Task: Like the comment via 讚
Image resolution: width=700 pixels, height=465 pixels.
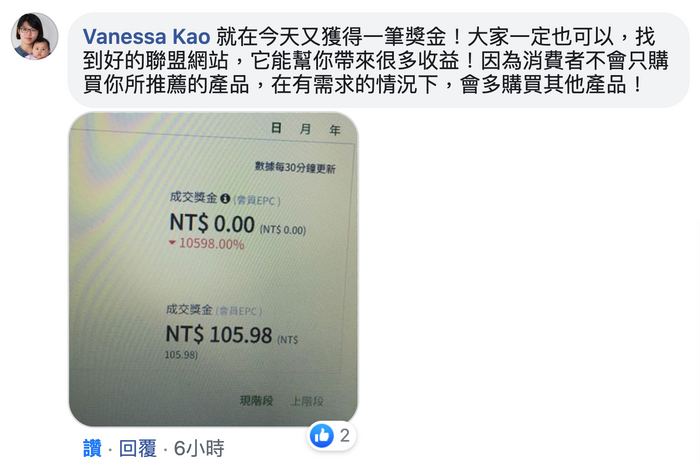Action: click(92, 448)
